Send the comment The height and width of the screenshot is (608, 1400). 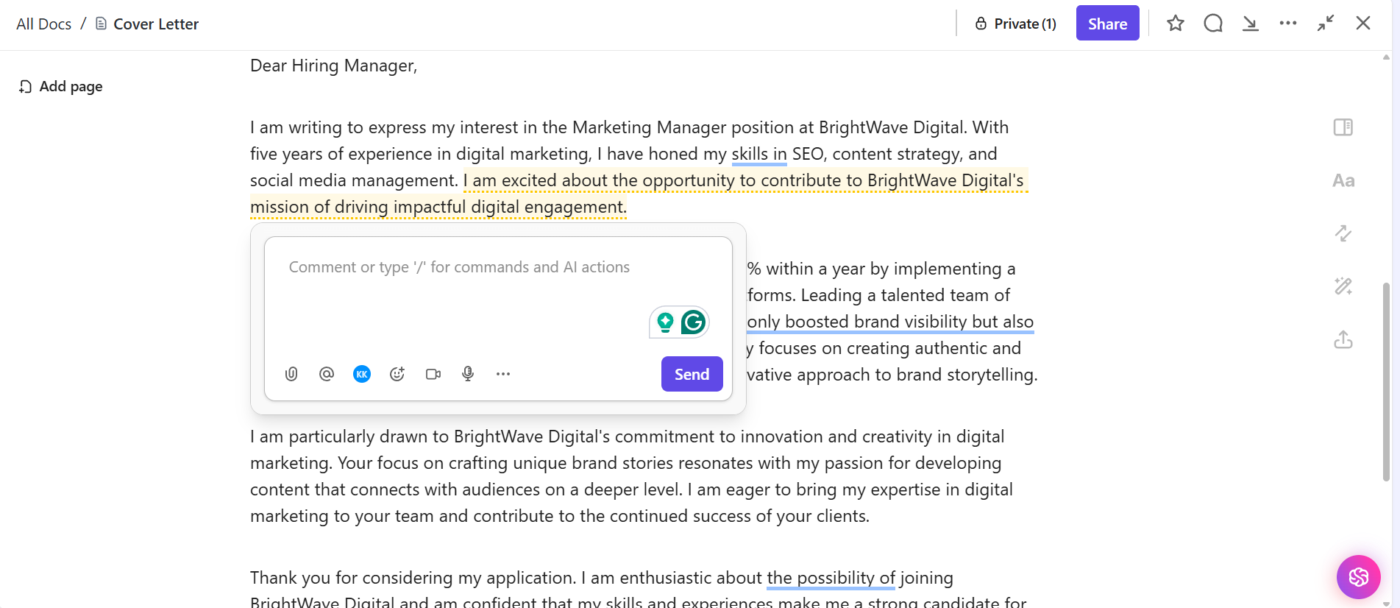point(691,374)
